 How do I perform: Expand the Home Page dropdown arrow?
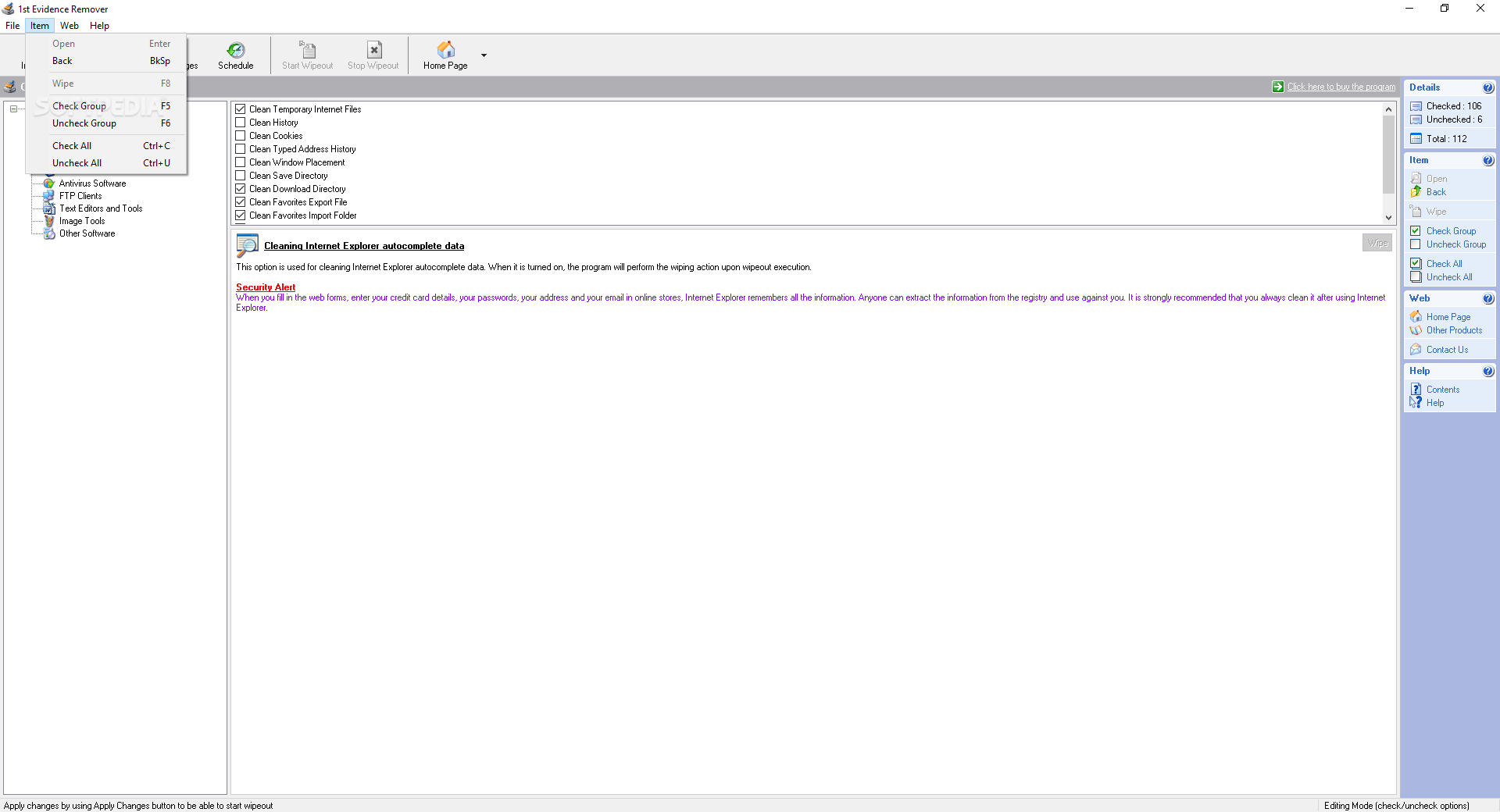click(484, 55)
